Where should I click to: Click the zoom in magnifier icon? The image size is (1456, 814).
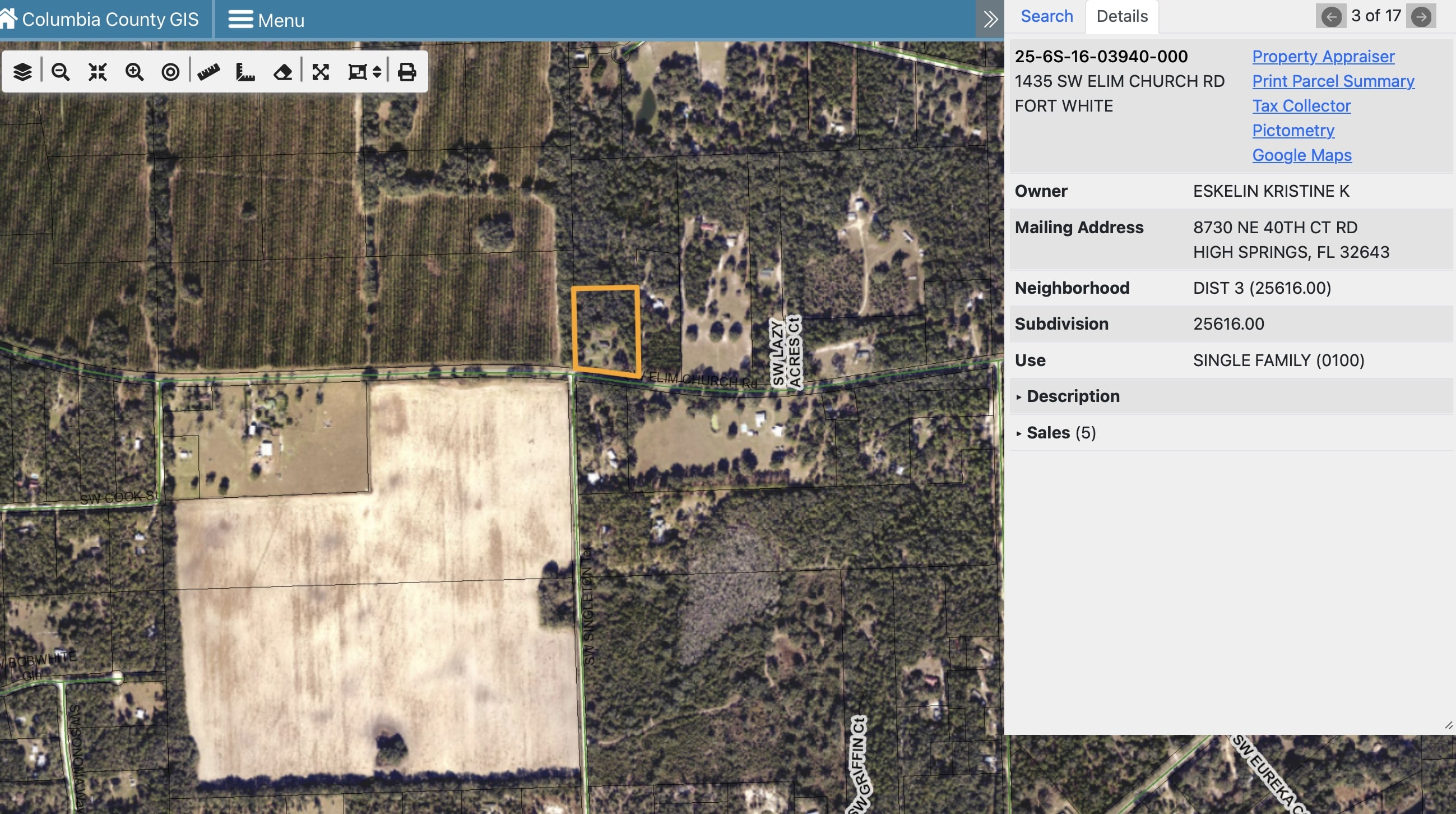(135, 72)
